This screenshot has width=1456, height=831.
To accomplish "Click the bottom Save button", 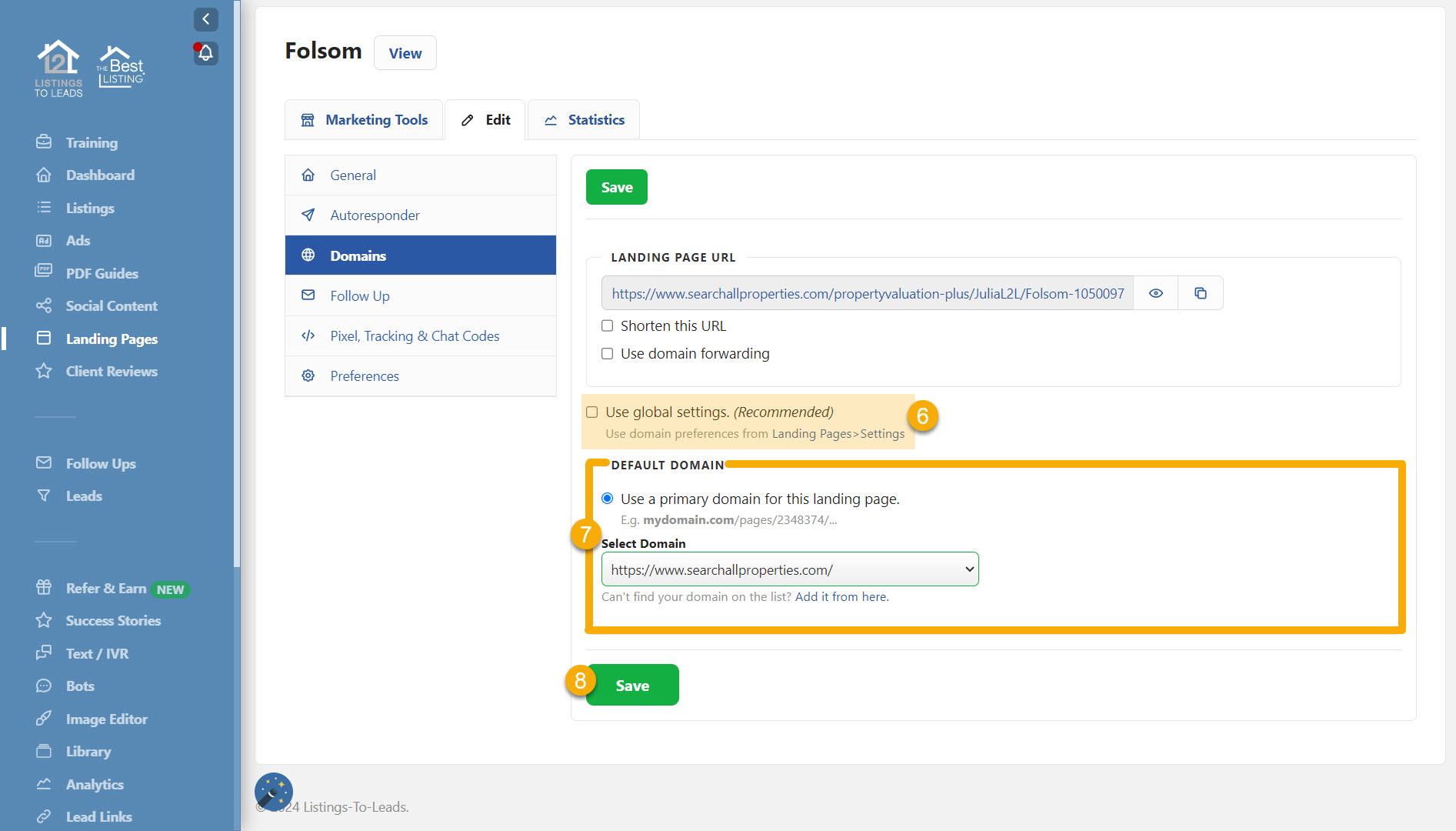I will pos(632,685).
